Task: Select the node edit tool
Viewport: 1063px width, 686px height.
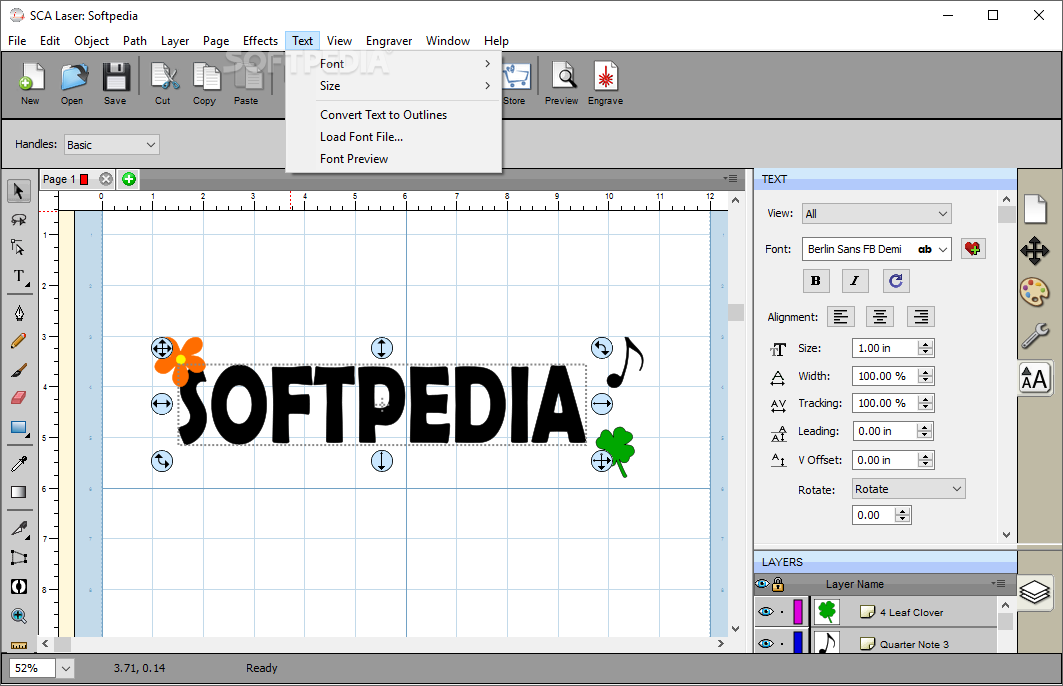Action: tap(19, 247)
